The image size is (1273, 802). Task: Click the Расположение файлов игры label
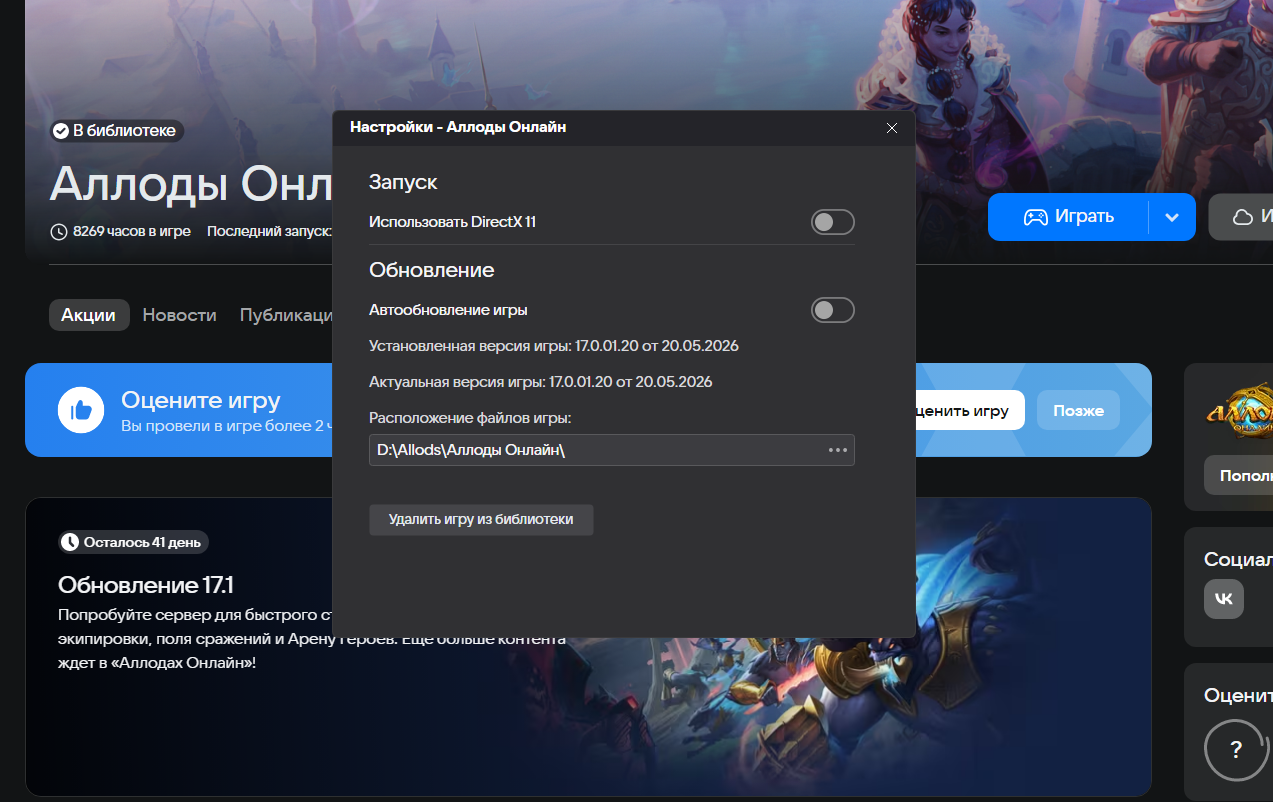click(x=470, y=418)
